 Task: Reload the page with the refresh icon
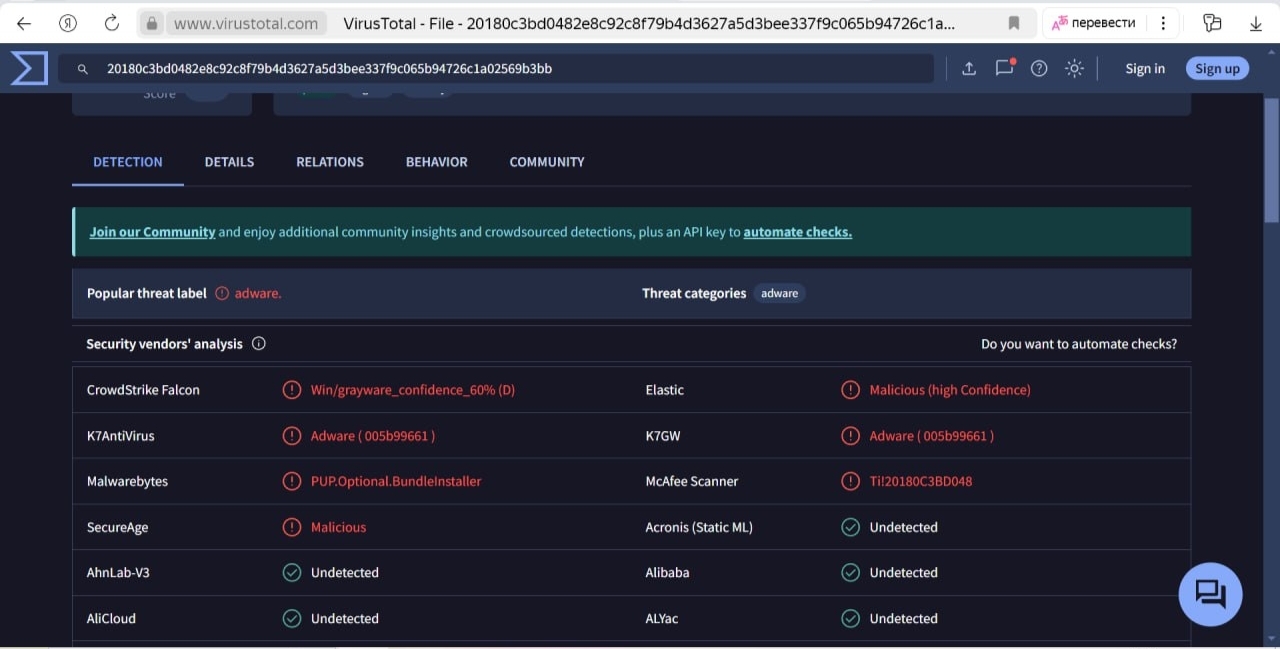point(112,23)
